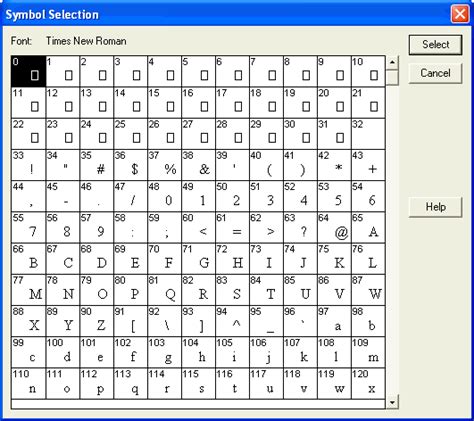Select the less-than sign cell 60
This screenshot has width=474, height=421.
(199, 227)
